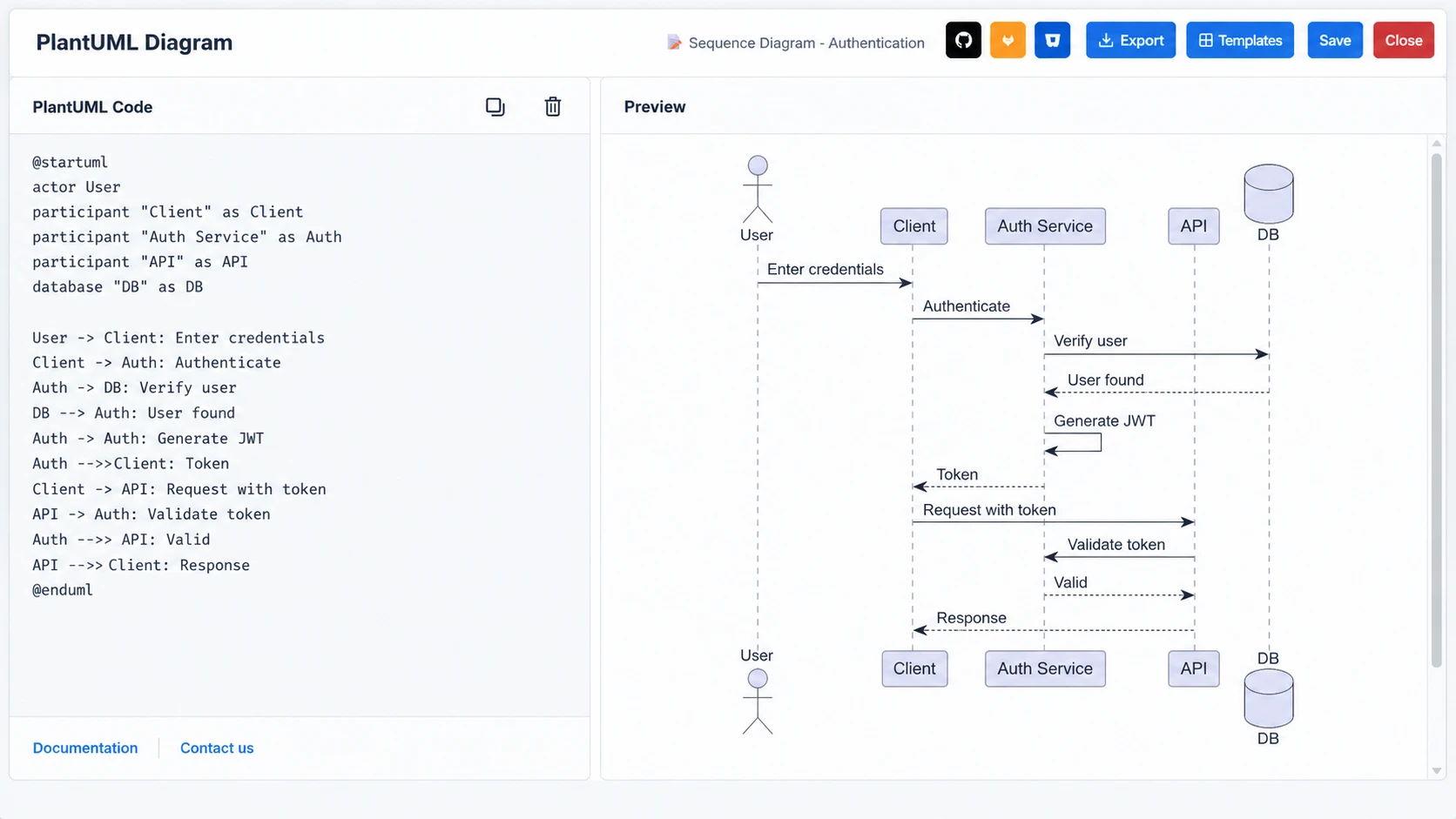
Task: Click the 'User -> Client: Enter credentials' line
Action: (x=179, y=338)
